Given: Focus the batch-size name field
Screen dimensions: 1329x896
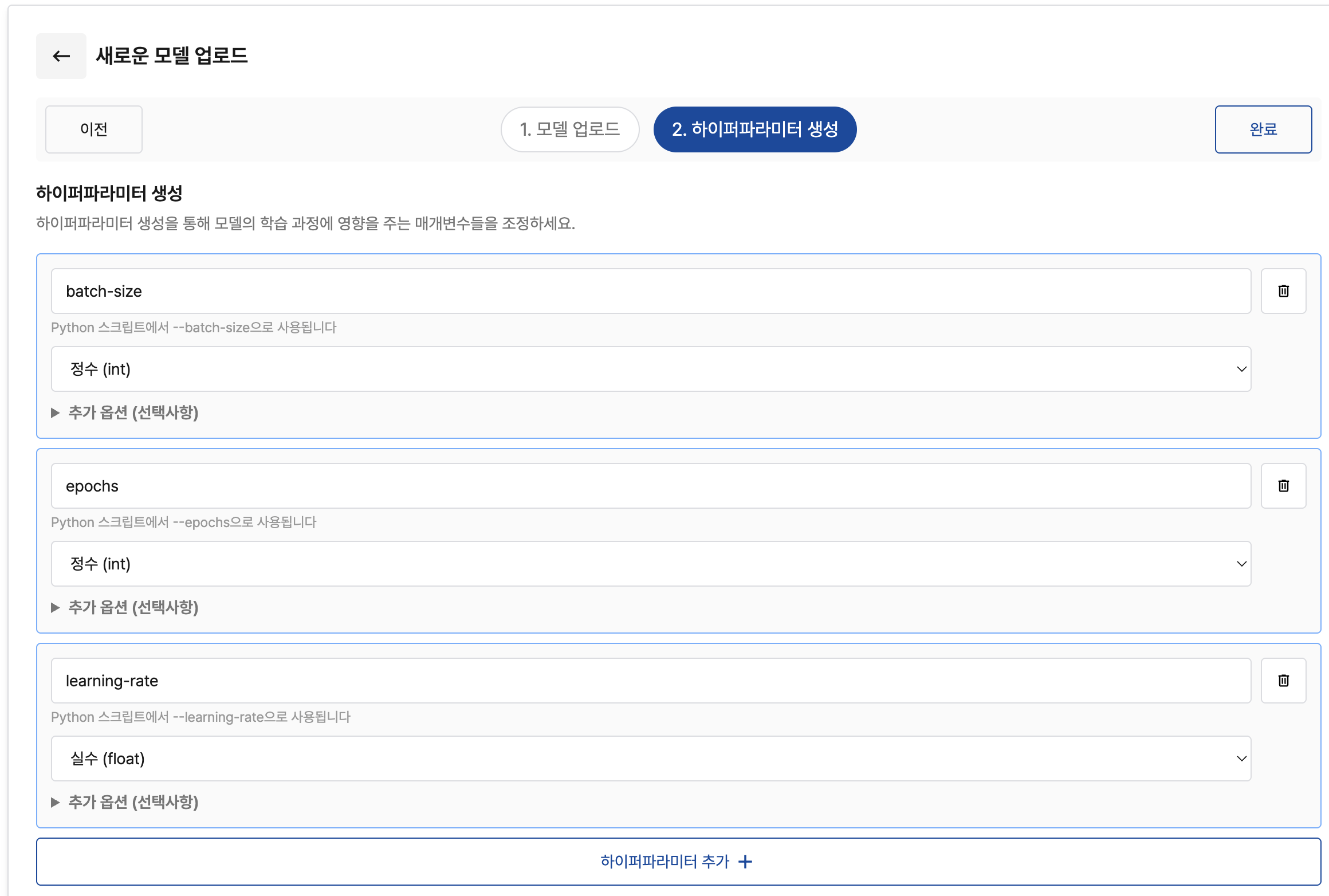Looking at the screenshot, I should point(651,291).
